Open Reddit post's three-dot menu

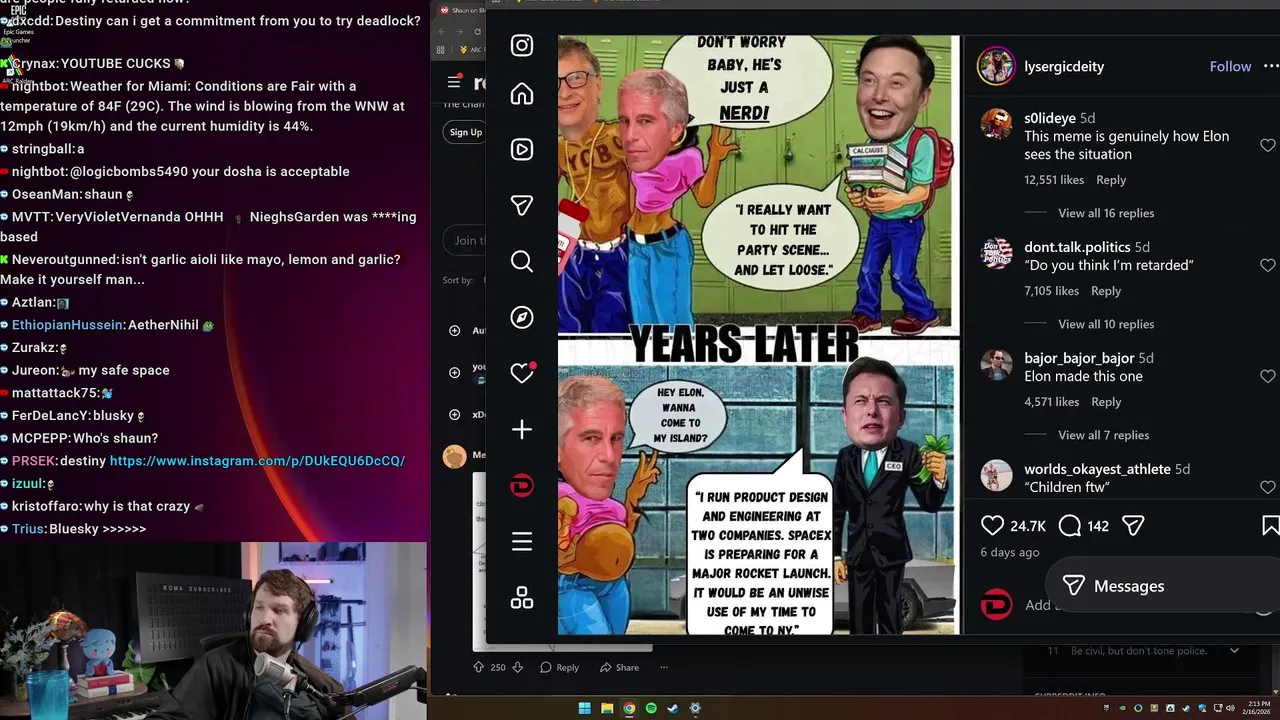click(663, 667)
